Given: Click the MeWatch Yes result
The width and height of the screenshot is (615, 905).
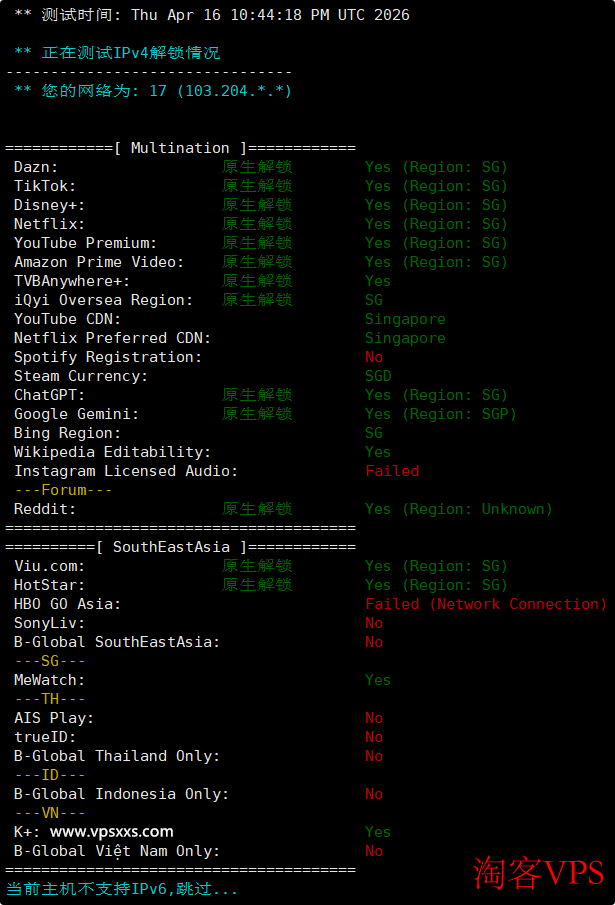Looking at the screenshot, I should [x=378, y=680].
